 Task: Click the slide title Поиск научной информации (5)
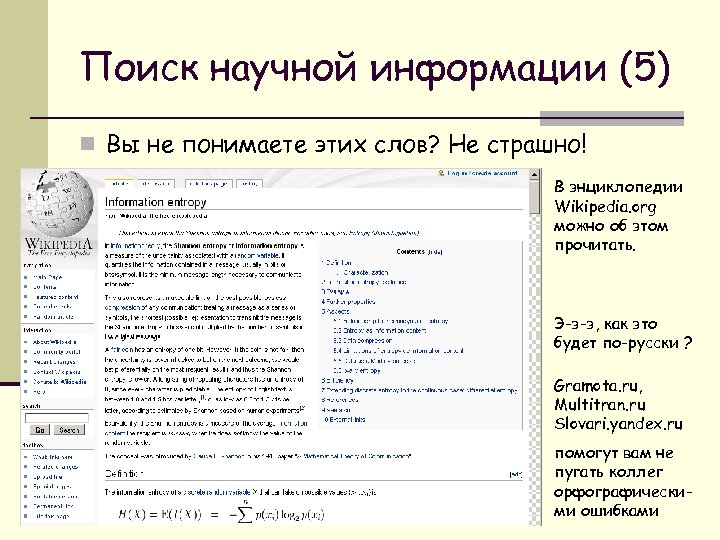point(376,68)
